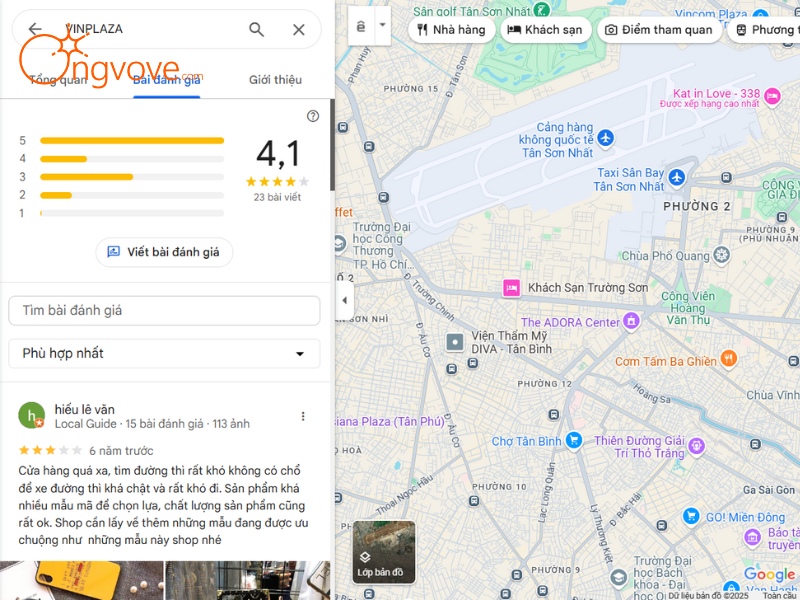The height and width of the screenshot is (600, 800).
Task: Open the Giới thiệu tab
Action: 275,80
